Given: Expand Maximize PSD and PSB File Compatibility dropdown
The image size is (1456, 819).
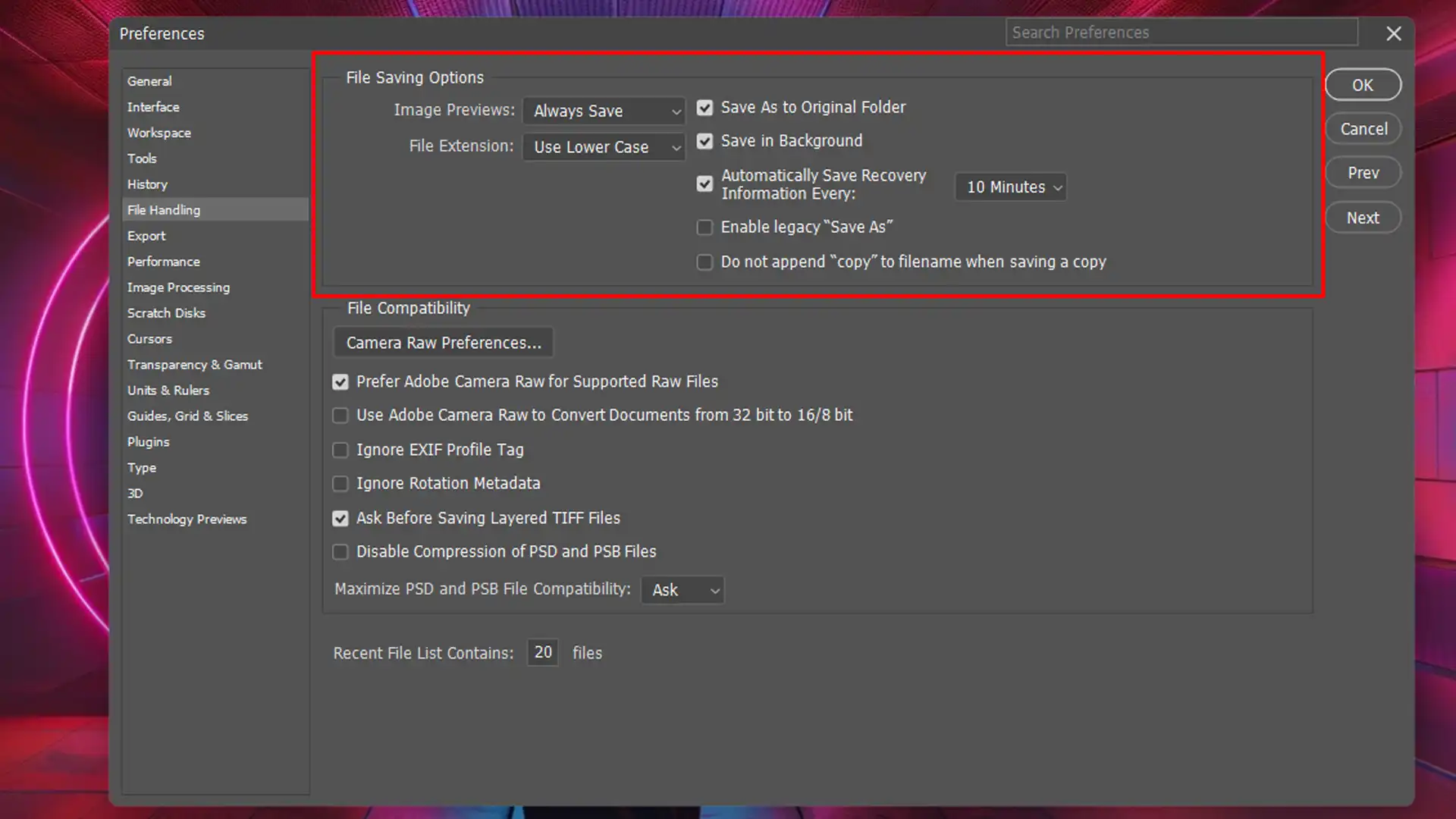Looking at the screenshot, I should point(683,590).
